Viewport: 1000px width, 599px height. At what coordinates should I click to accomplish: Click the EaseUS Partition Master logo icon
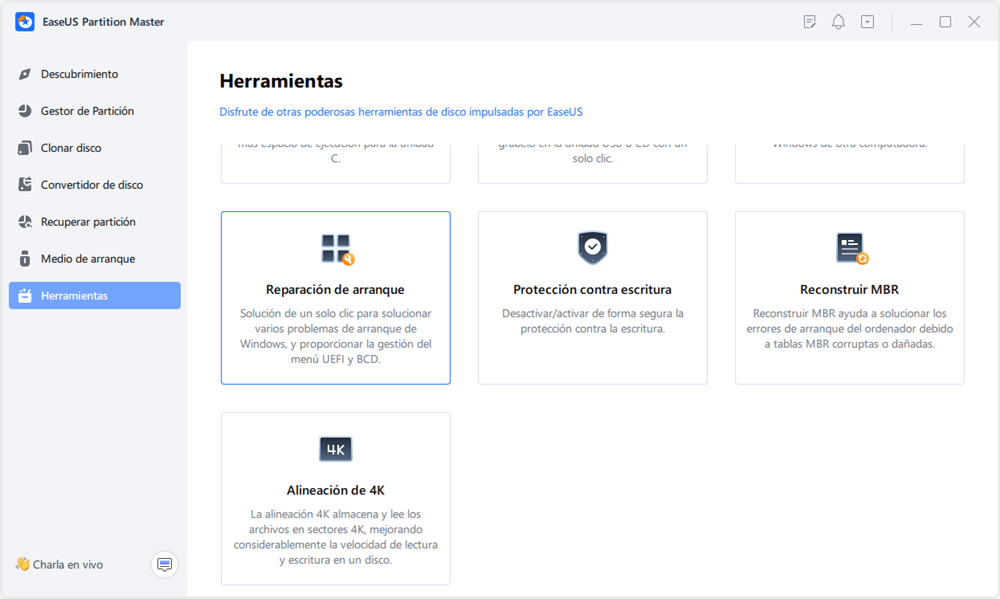(25, 22)
